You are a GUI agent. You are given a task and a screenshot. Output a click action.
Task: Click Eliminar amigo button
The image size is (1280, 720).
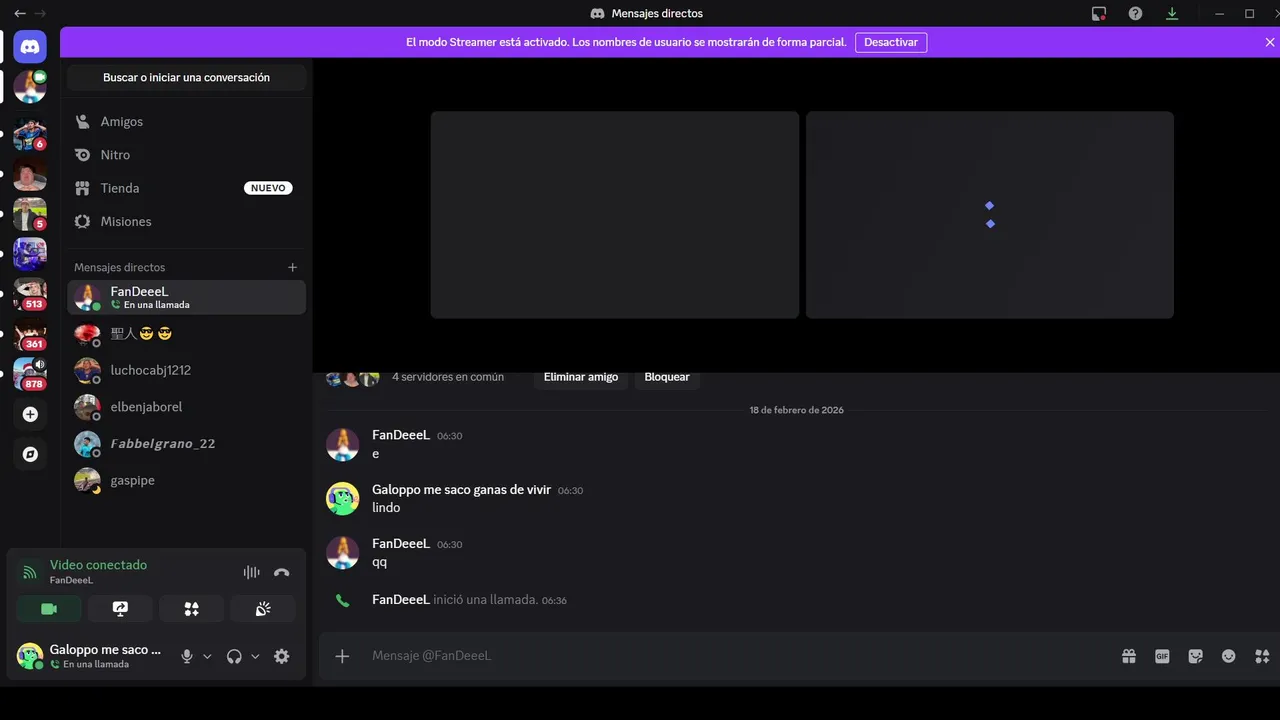click(x=581, y=377)
